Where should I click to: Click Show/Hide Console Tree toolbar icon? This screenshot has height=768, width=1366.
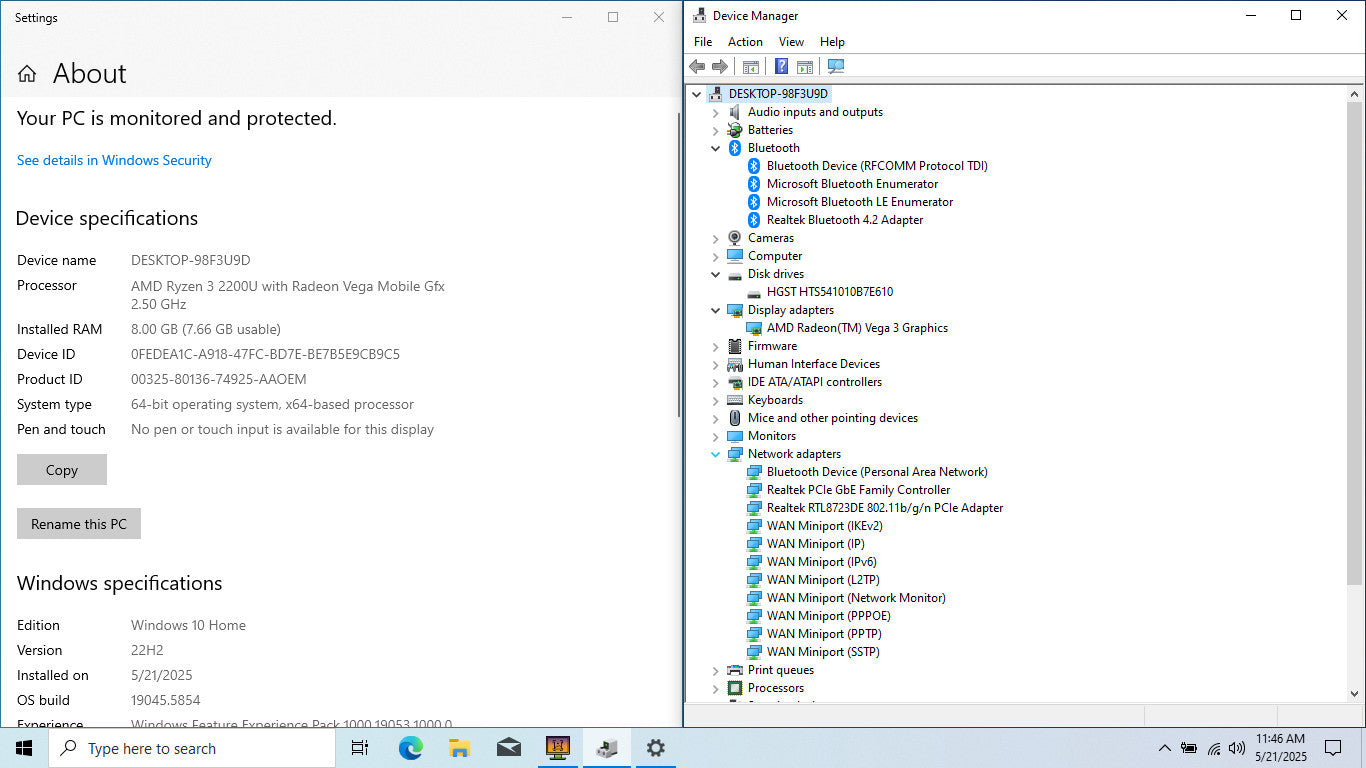[750, 67]
